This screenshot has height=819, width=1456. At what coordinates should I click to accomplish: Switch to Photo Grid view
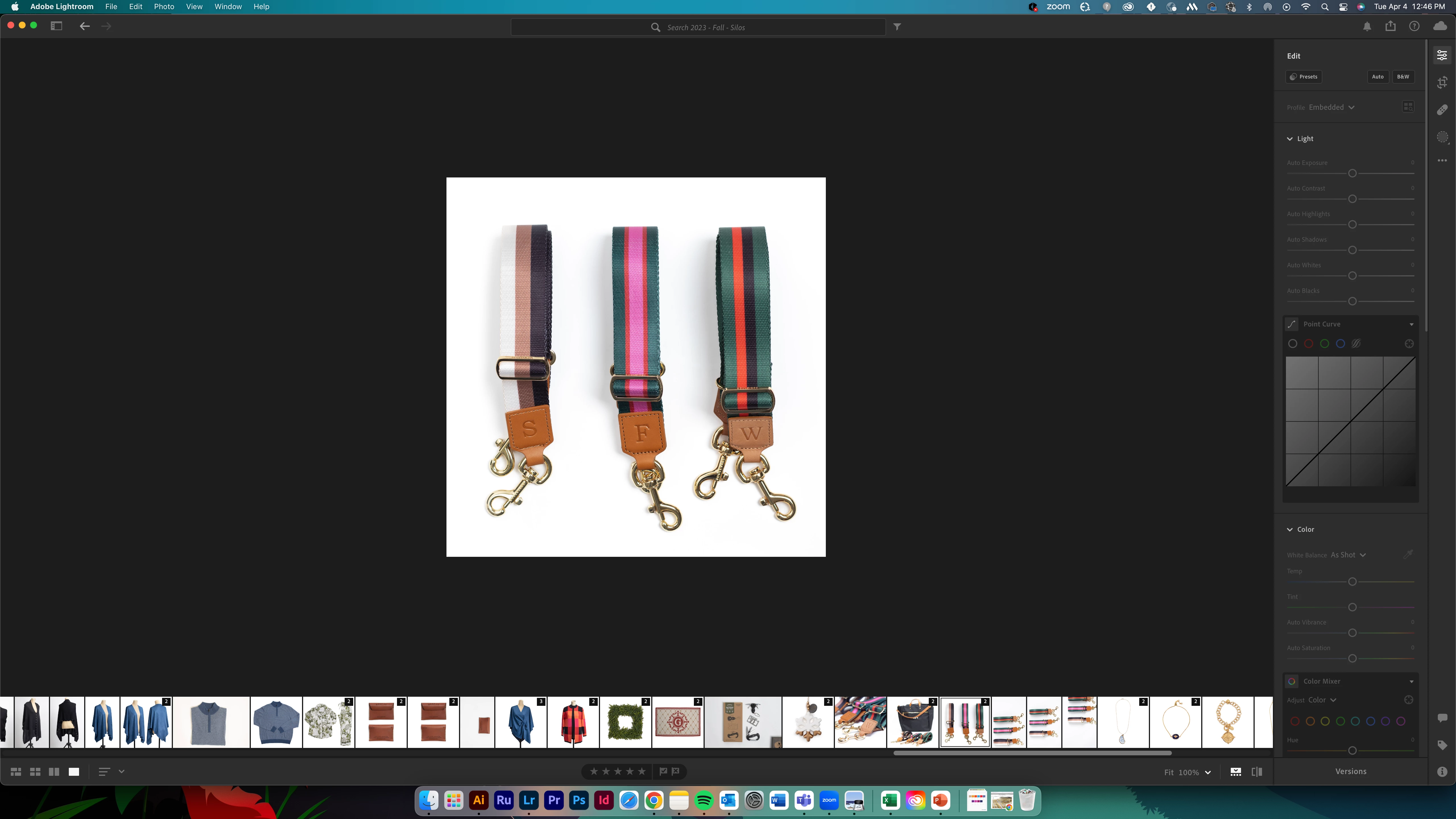(16, 772)
